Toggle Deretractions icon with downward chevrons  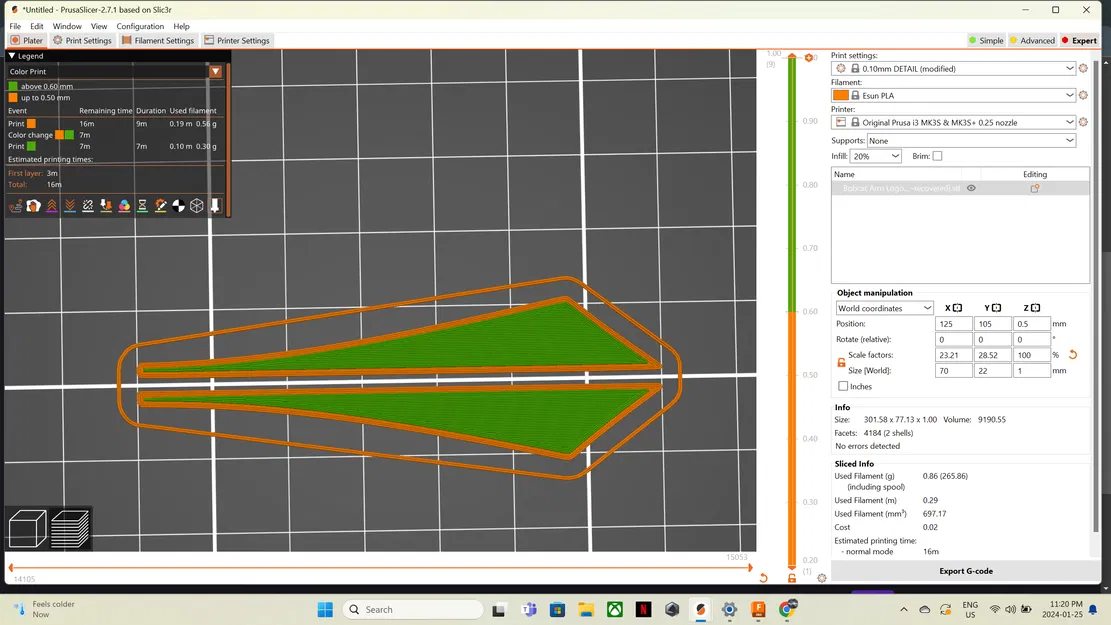click(x=69, y=205)
